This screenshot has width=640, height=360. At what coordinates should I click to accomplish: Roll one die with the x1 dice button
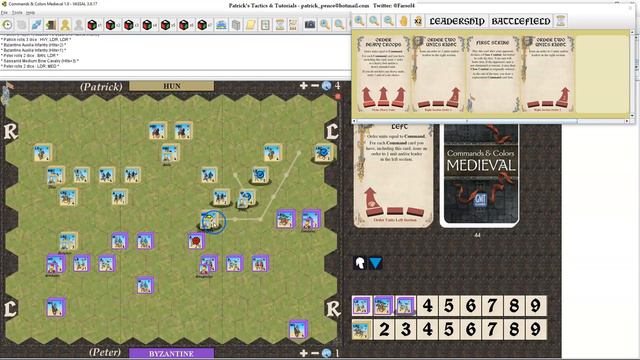tap(93, 25)
